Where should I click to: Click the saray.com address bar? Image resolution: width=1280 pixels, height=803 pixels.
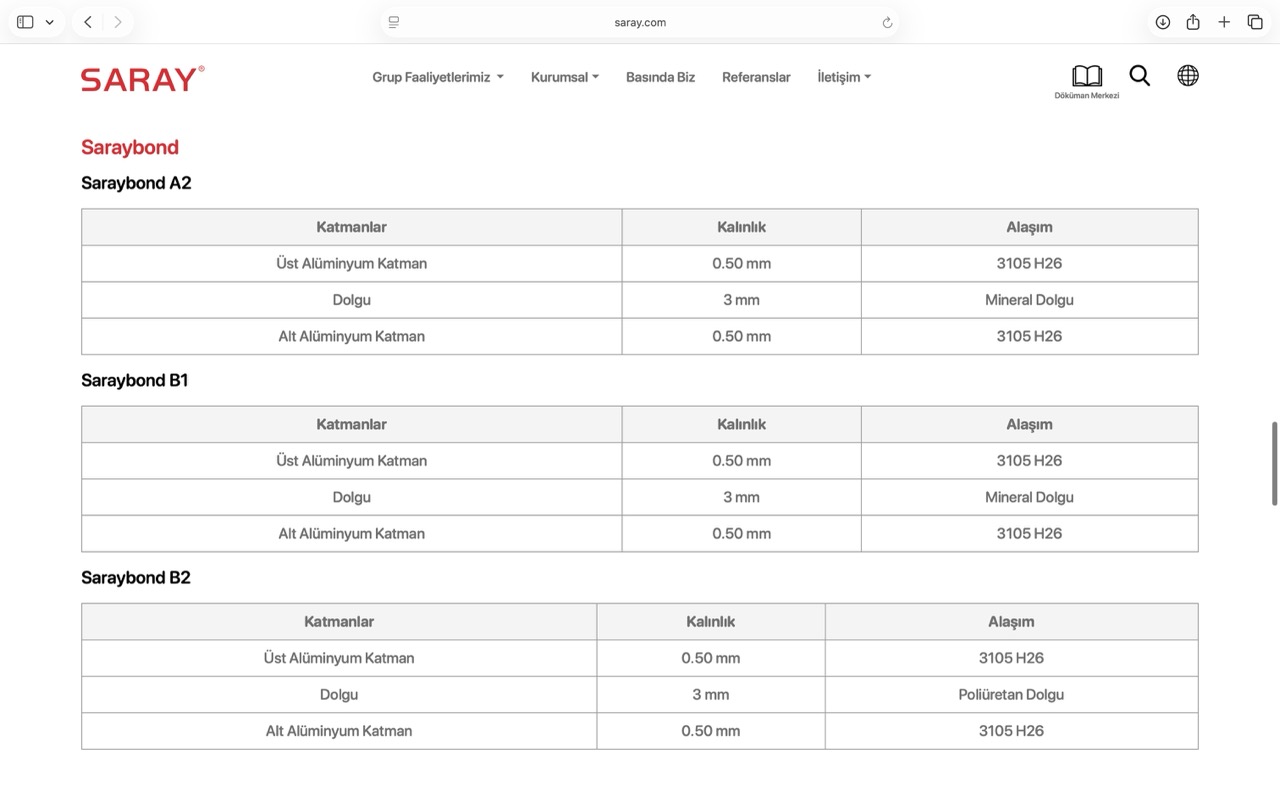pyautogui.click(x=640, y=22)
